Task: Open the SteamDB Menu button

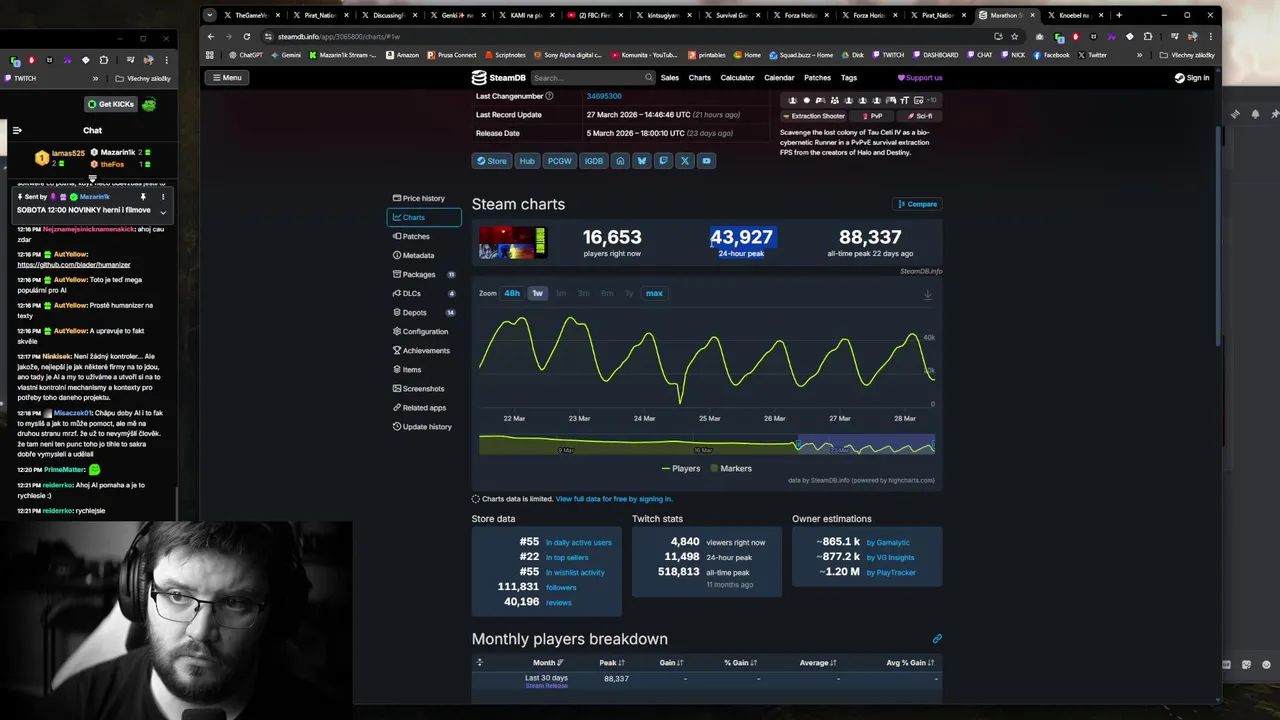Action: pos(226,77)
